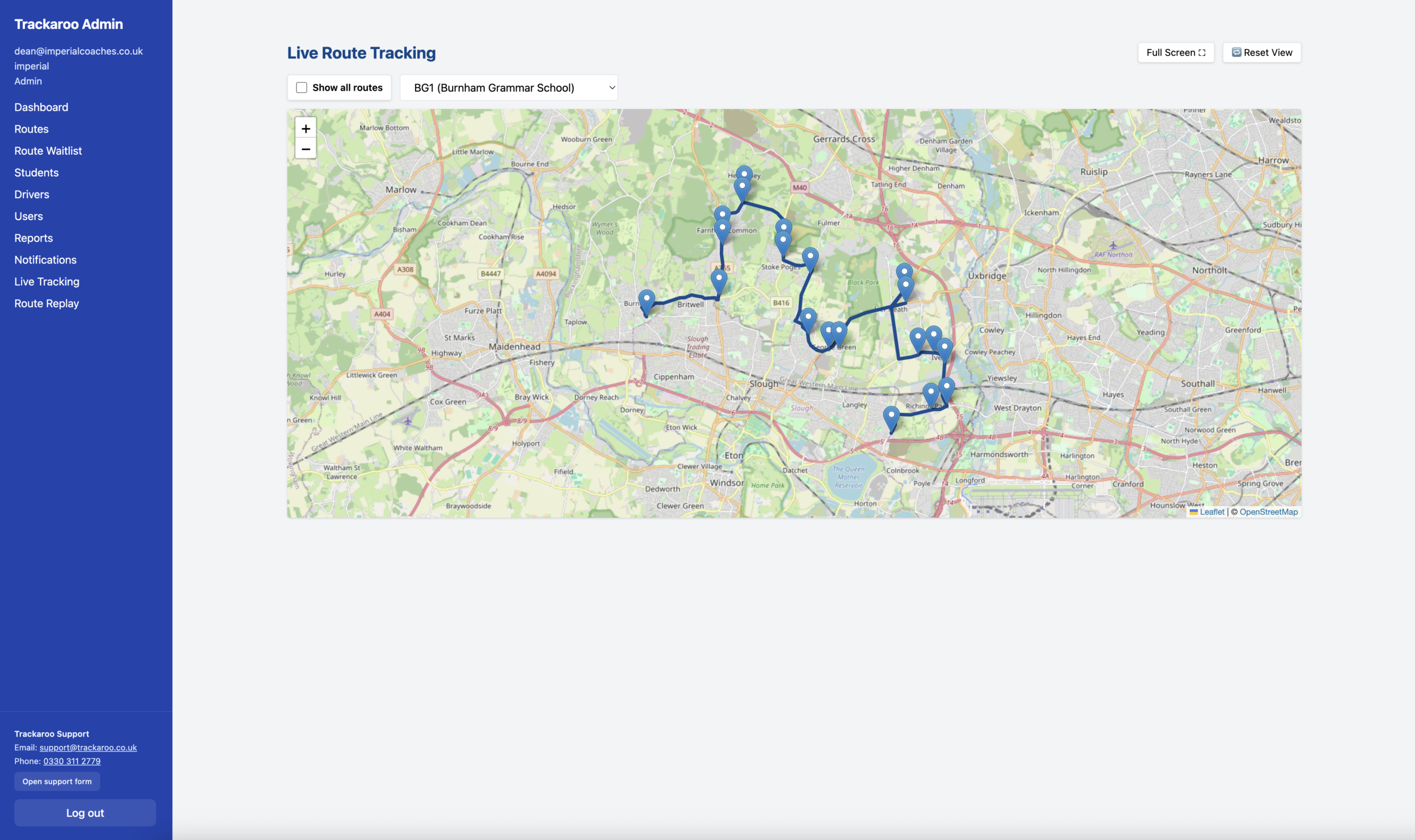Image resolution: width=1415 pixels, height=840 pixels.
Task: Click Open support form button
Action: click(x=57, y=781)
